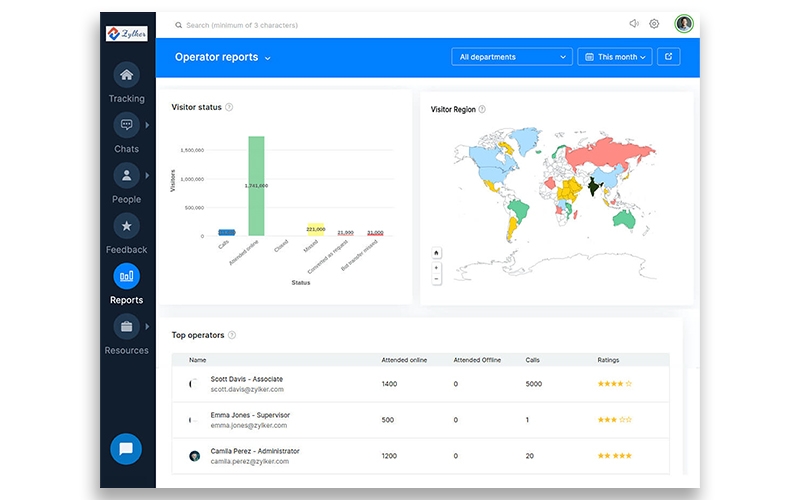Open the All departments dropdown

(x=512, y=57)
